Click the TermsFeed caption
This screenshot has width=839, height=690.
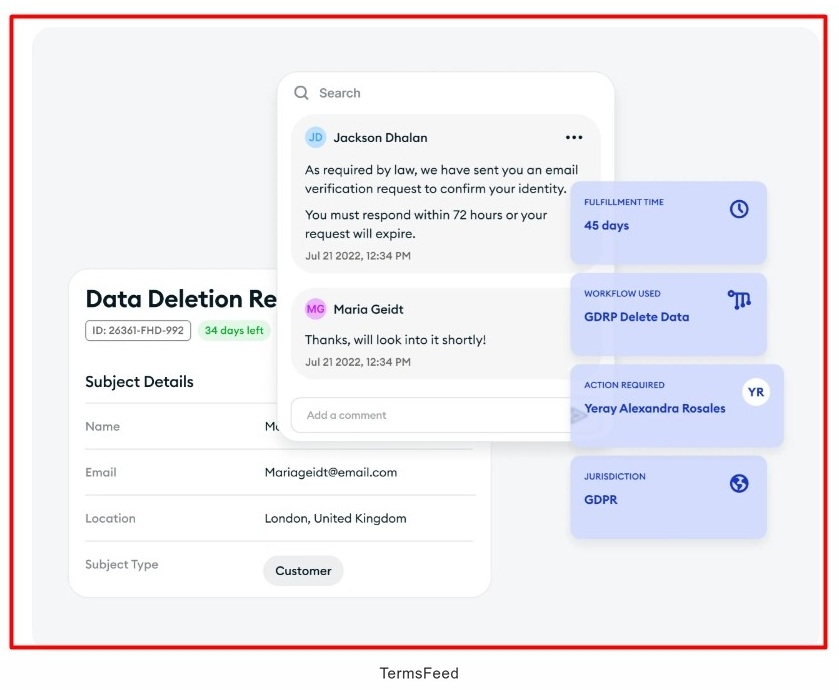click(419, 673)
